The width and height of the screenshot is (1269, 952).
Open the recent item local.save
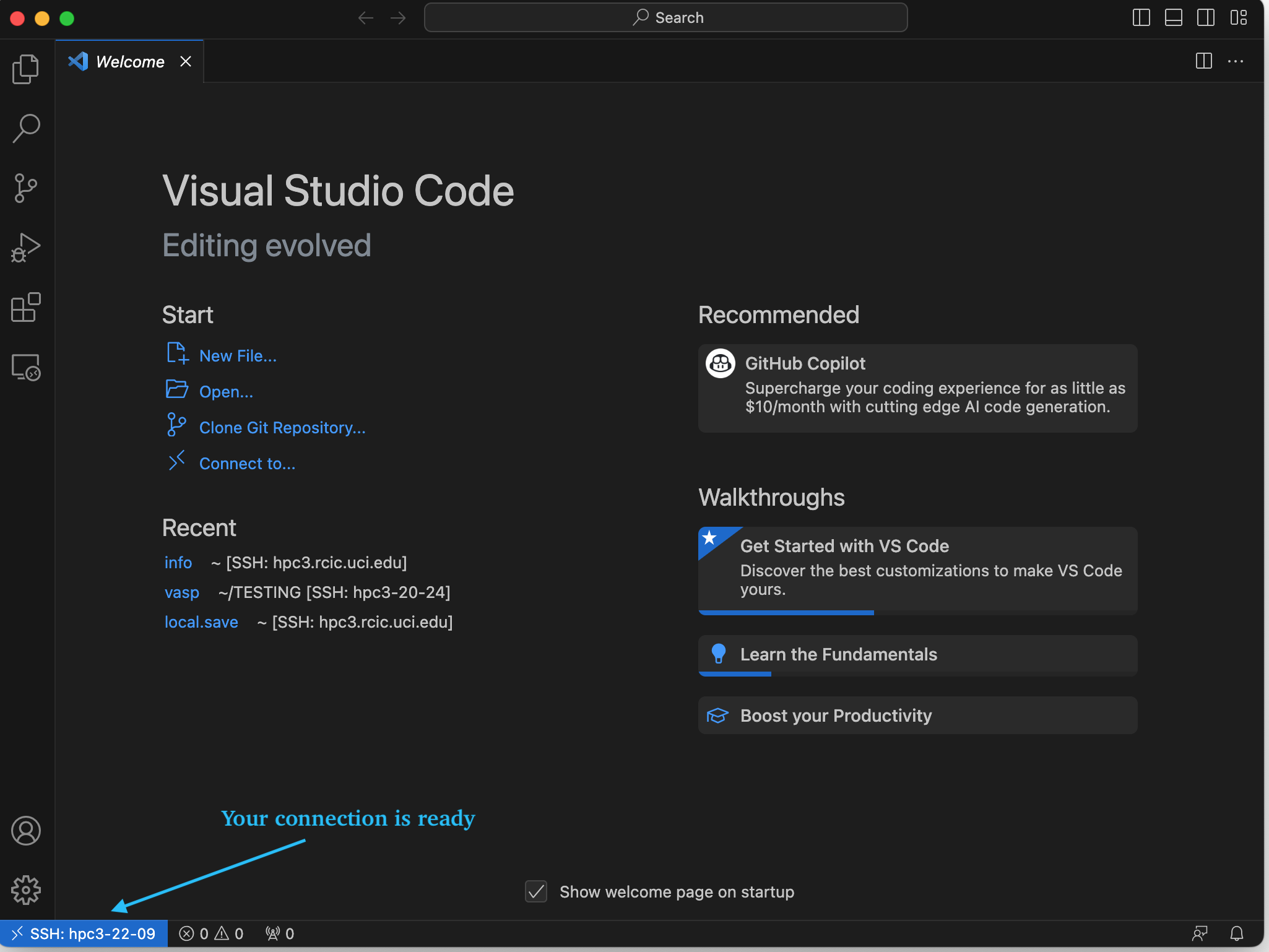click(201, 622)
